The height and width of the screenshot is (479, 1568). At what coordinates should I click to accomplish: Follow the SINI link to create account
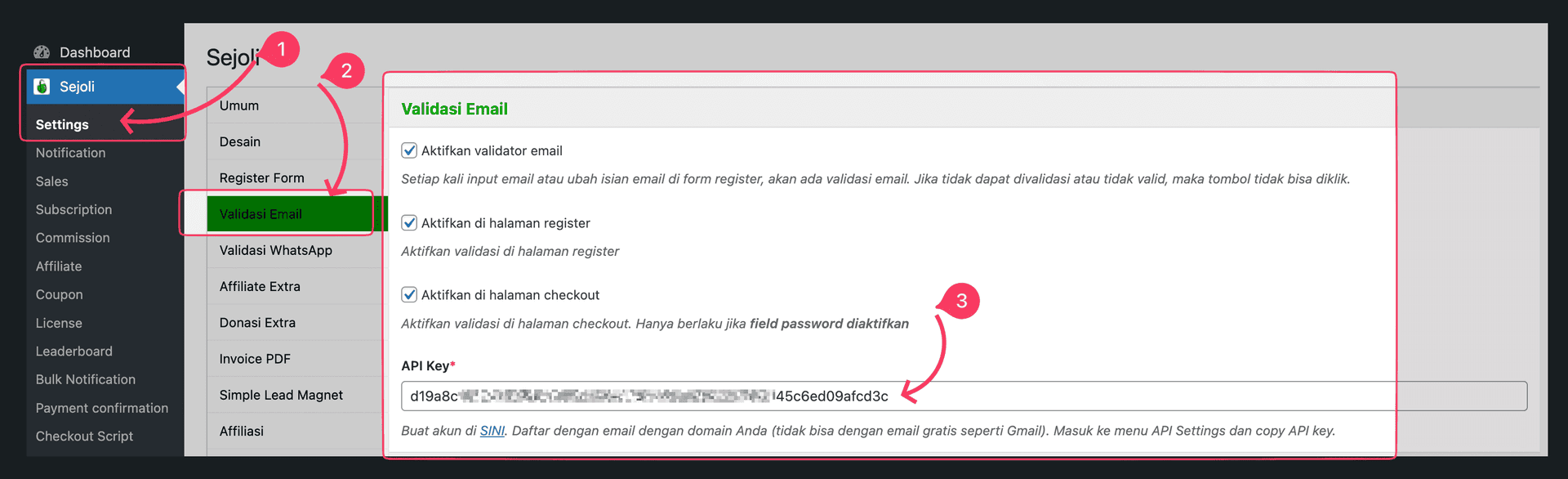tap(492, 431)
